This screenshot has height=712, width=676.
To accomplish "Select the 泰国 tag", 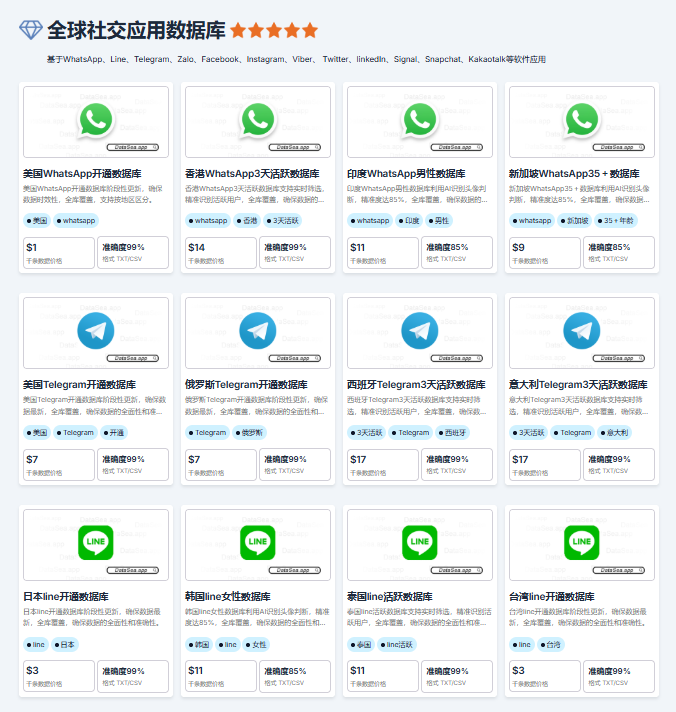I will [361, 645].
